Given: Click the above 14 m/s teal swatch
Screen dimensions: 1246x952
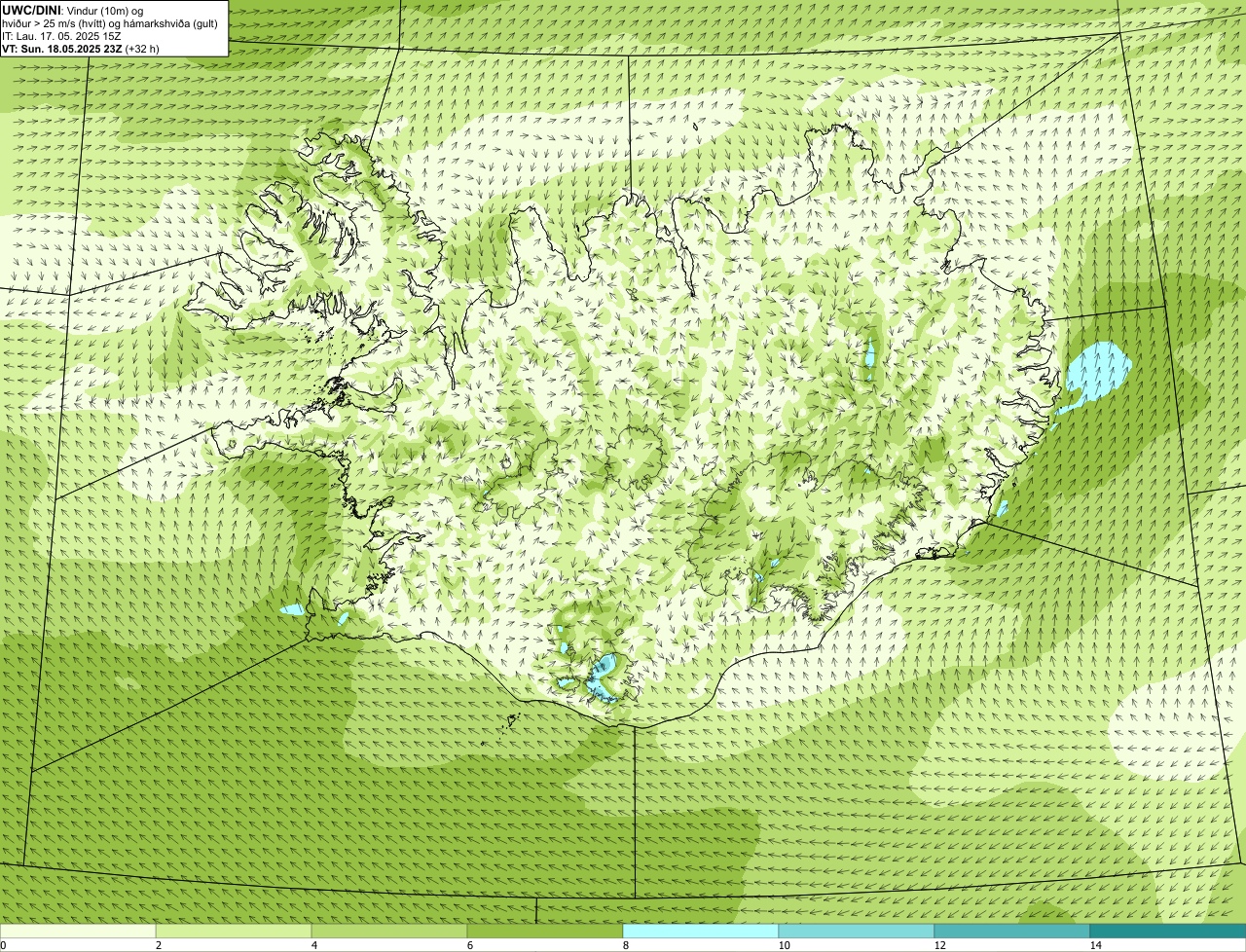Looking at the screenshot, I should [x=1168, y=931].
